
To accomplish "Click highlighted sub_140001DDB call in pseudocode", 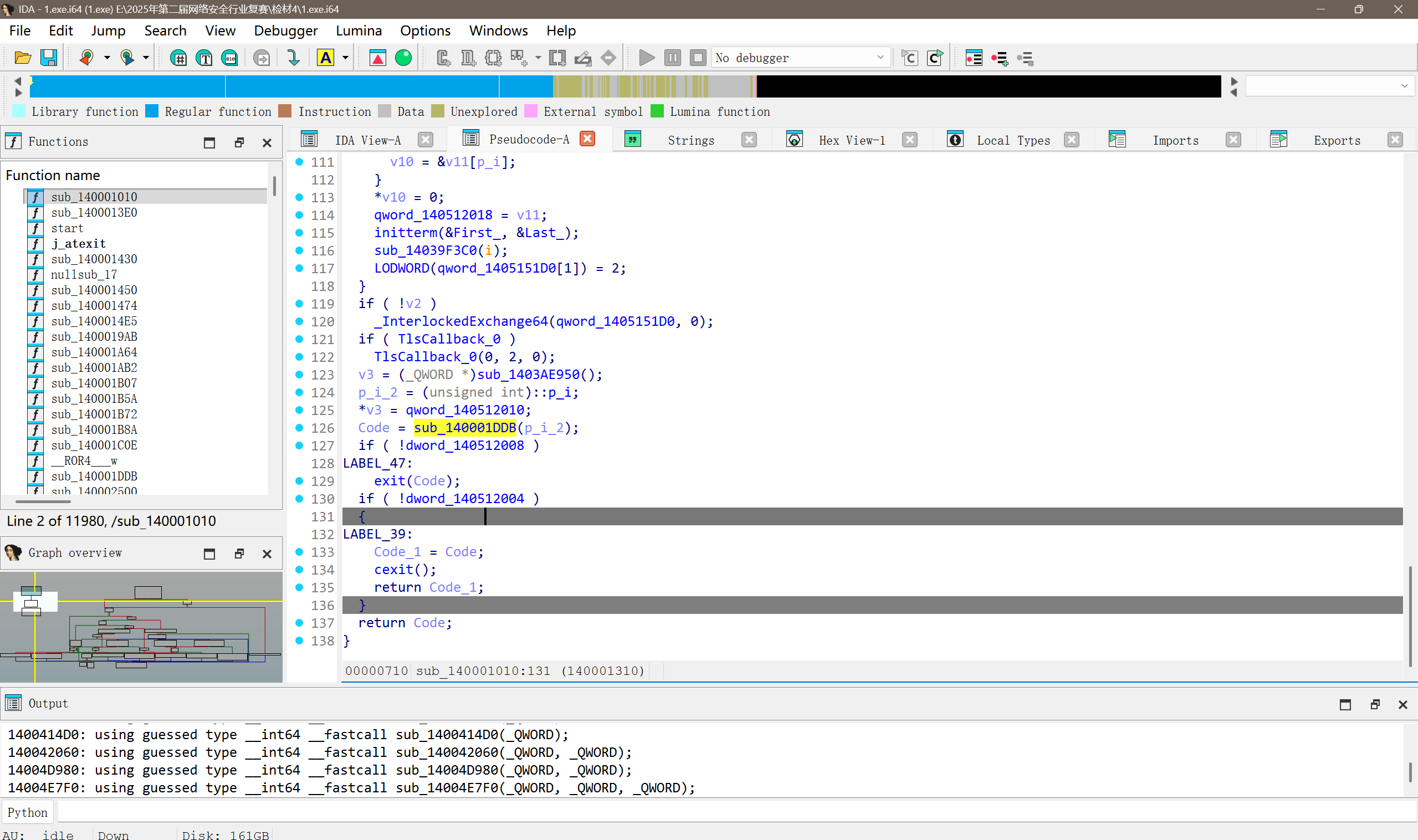I will coord(465,428).
